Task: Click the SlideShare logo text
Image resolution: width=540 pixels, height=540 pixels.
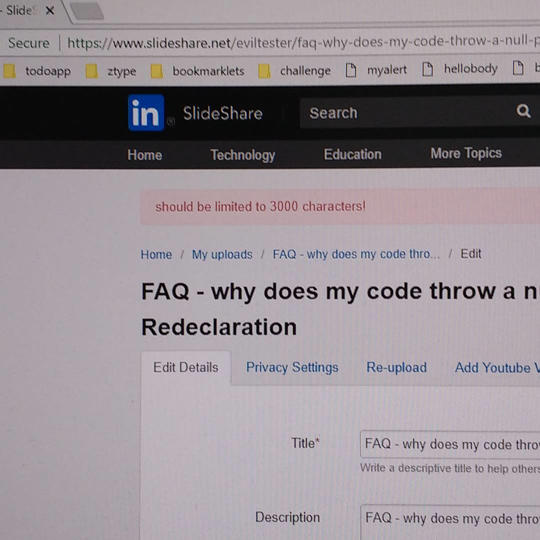Action: pos(222,113)
